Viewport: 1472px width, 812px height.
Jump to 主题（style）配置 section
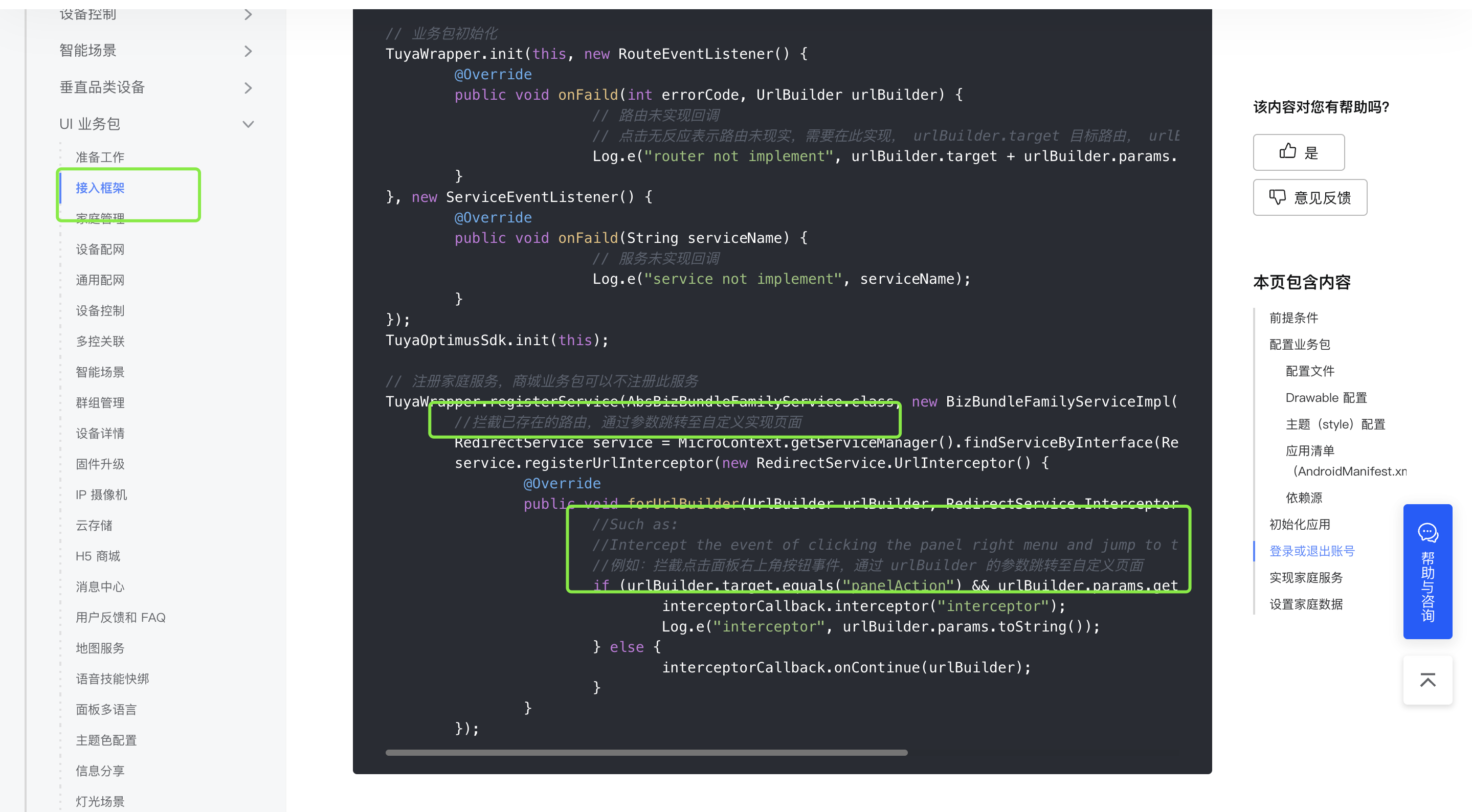(x=1335, y=424)
